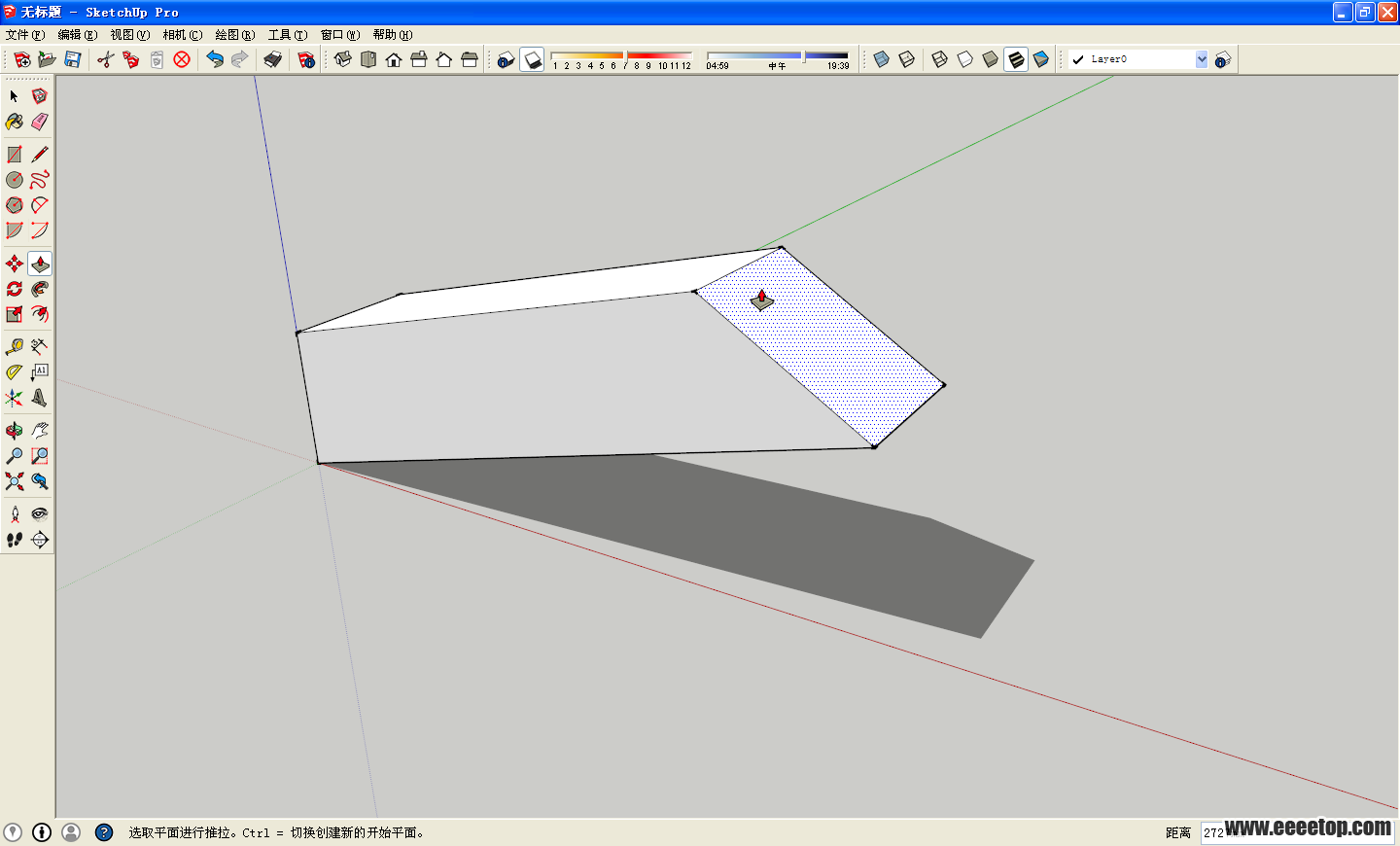
Task: Activate the Freehand squiggle tool
Action: tap(40, 180)
